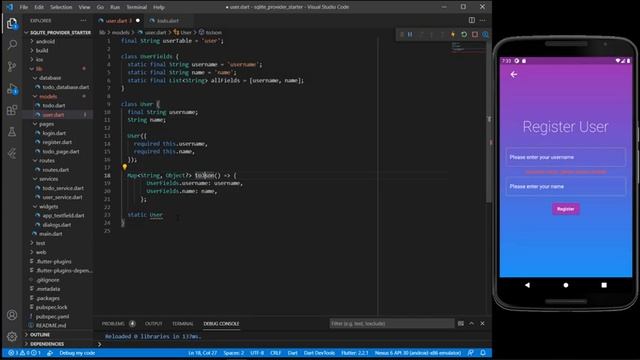640x360 pixels.
Task: Tap the Register button in emulator
Action: coord(566,209)
